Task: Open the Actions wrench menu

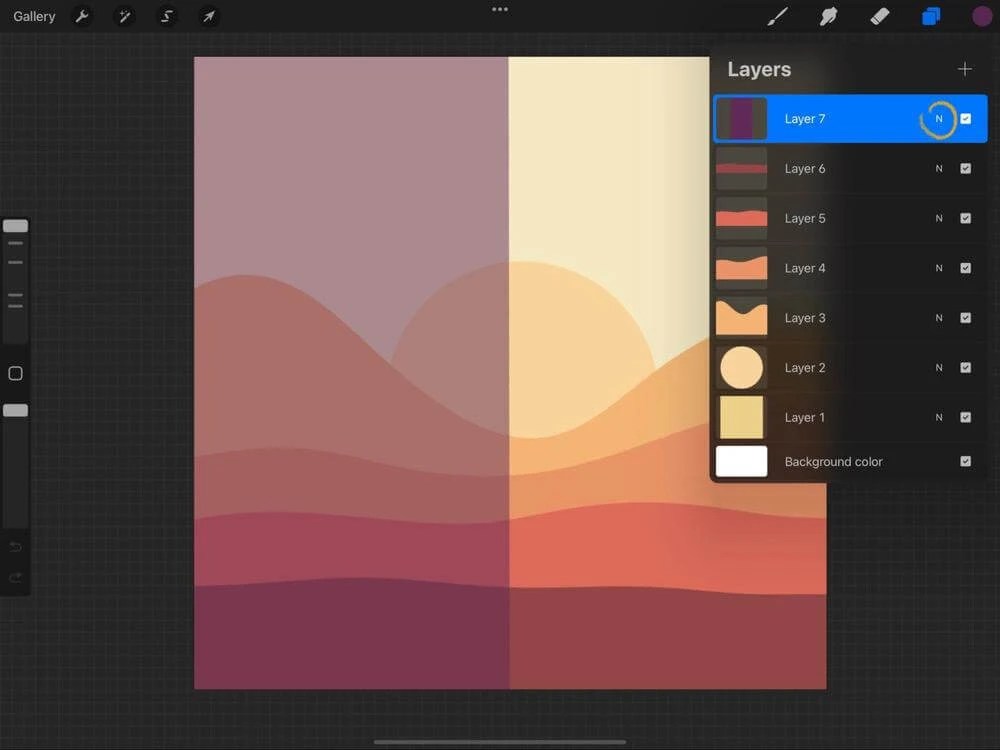Action: coord(83,16)
